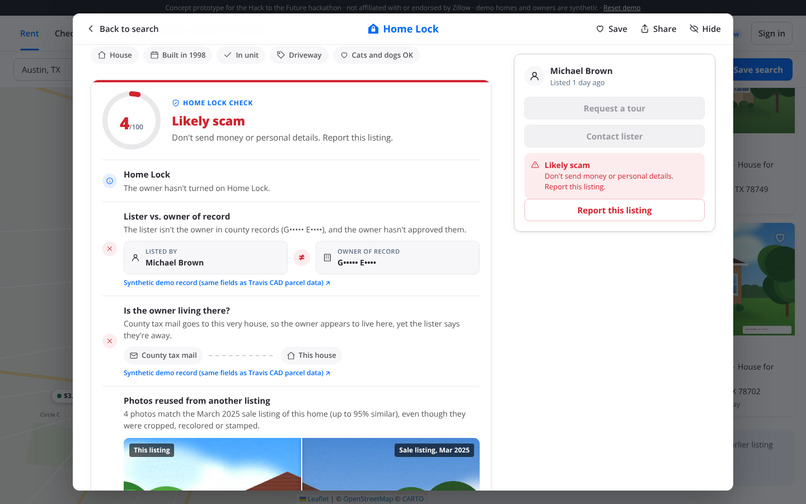The height and width of the screenshot is (504, 806).
Task: Click the House chip icon
Action: click(x=102, y=55)
